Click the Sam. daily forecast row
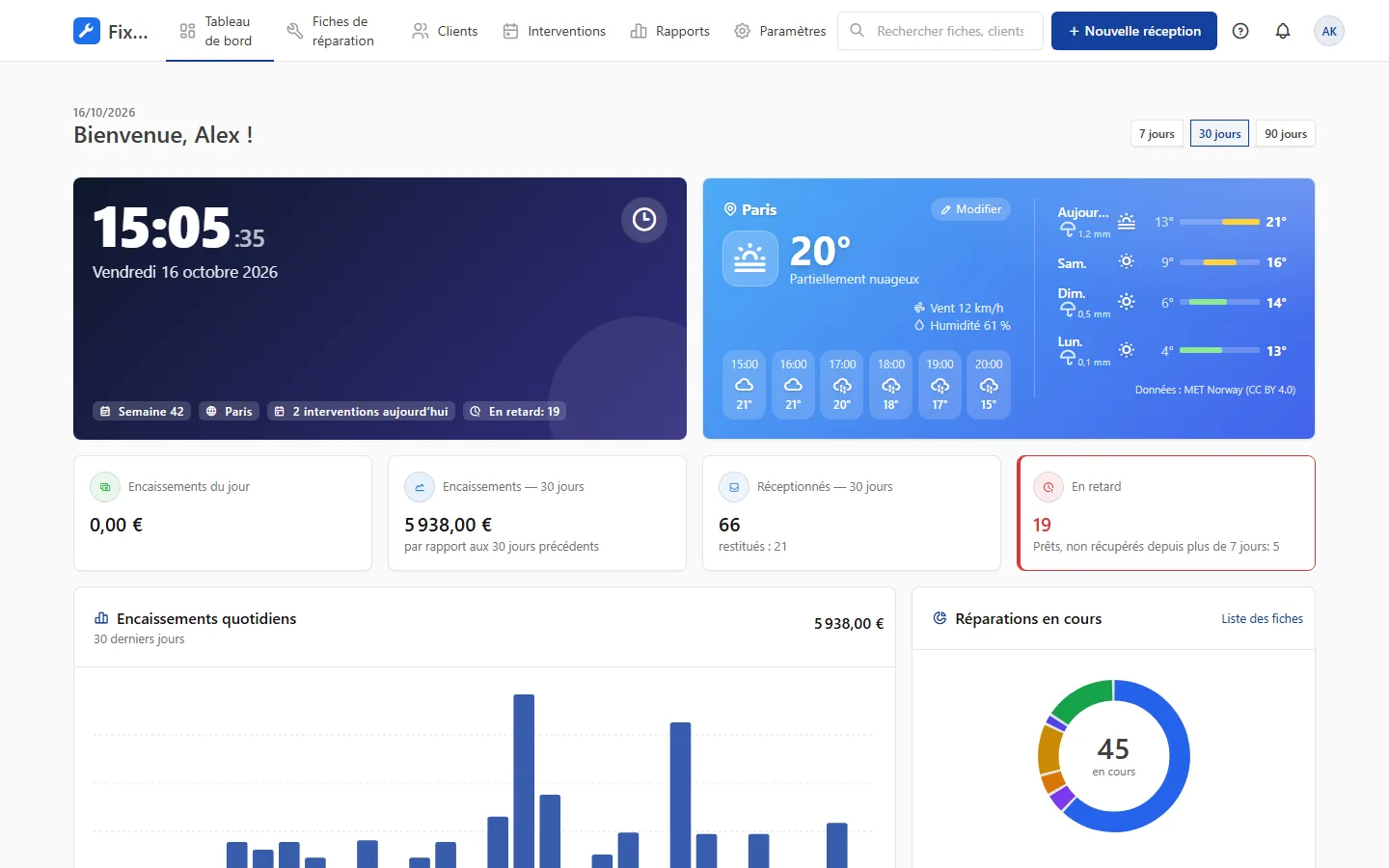The width and height of the screenshot is (1389, 868). pyautogui.click(x=1172, y=262)
